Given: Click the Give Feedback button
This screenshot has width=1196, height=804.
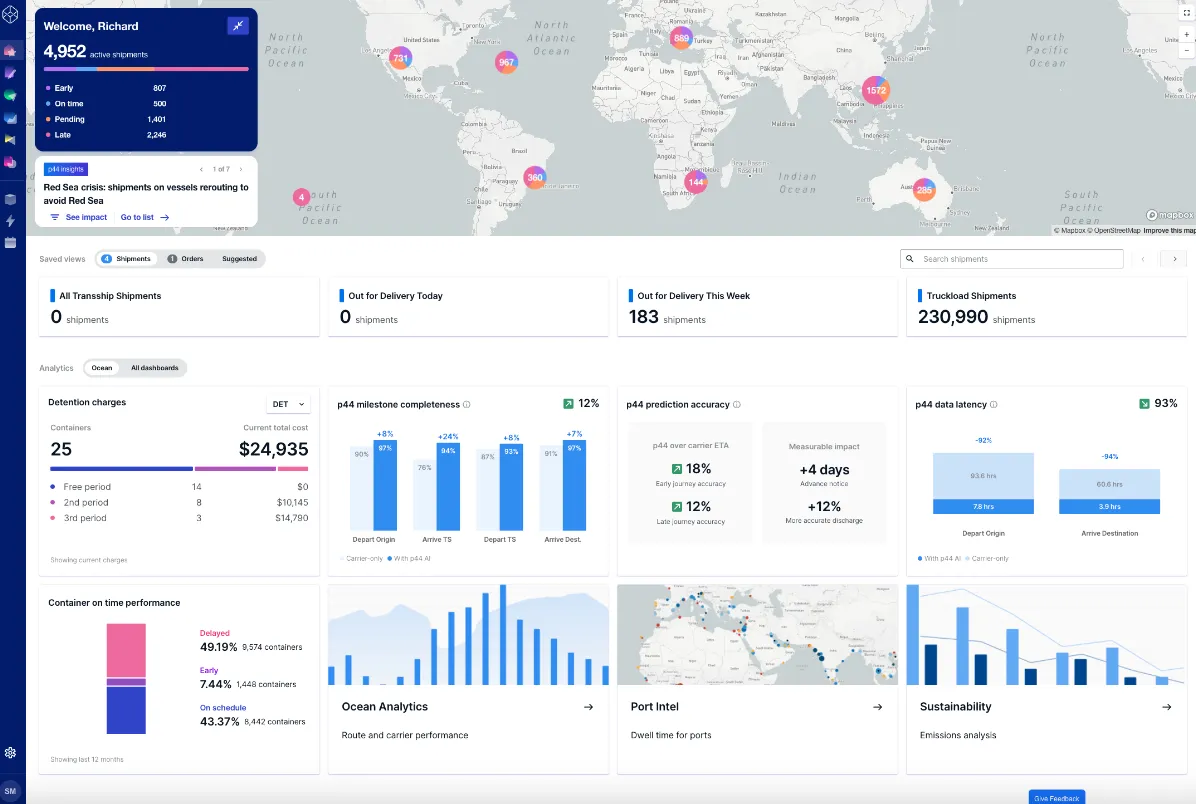Looking at the screenshot, I should pyautogui.click(x=1056, y=798).
